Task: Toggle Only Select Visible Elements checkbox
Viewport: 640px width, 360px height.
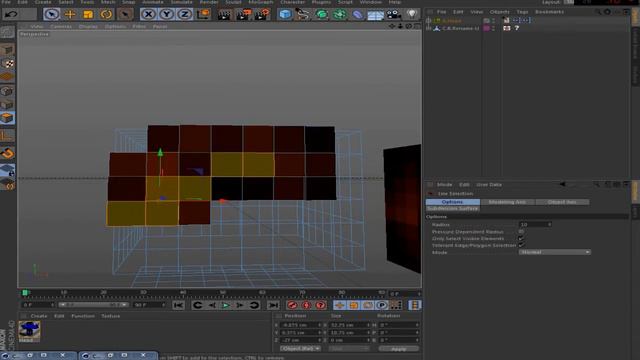Action: (521, 238)
